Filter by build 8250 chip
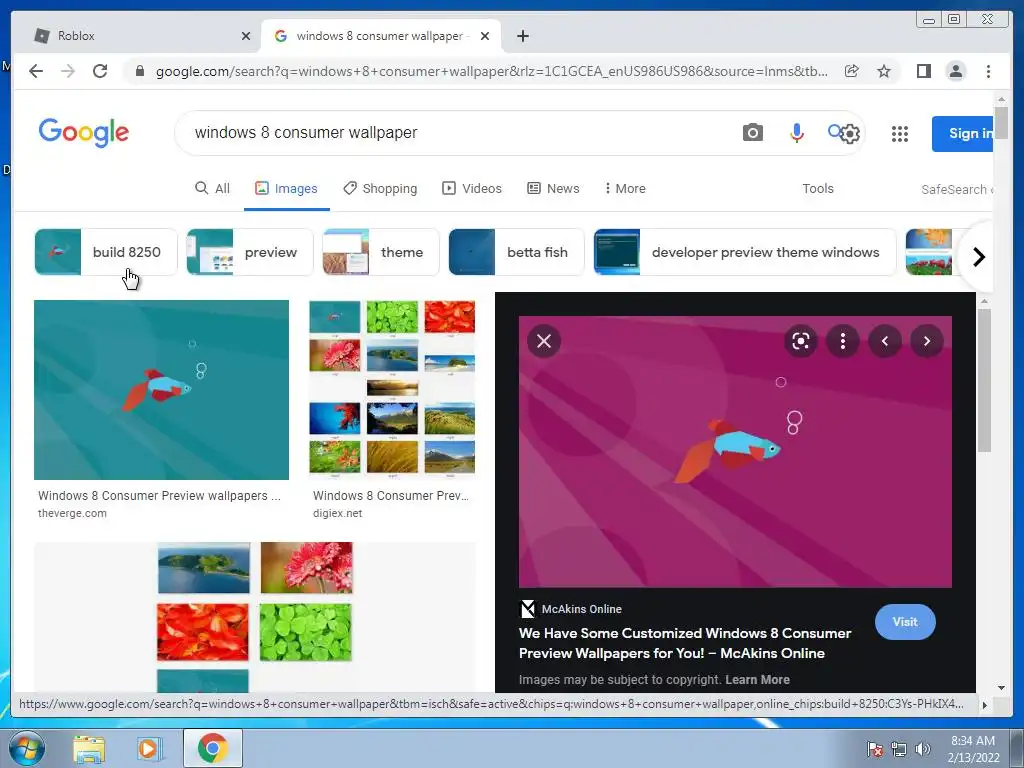The image size is (1024, 768). (106, 252)
